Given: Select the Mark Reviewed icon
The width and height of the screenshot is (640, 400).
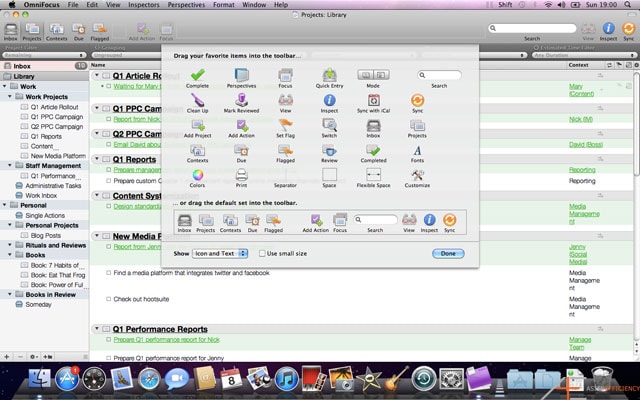Looking at the screenshot, I should tap(241, 100).
